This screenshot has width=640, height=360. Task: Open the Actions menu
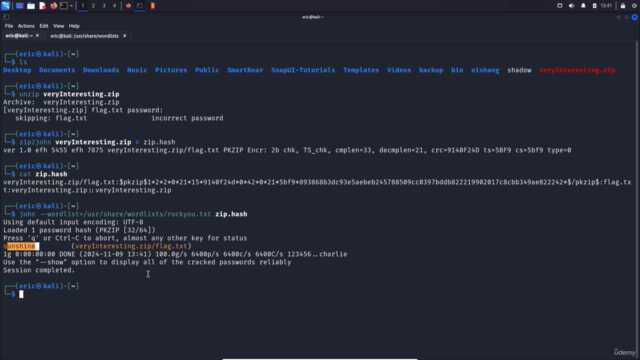26,26
